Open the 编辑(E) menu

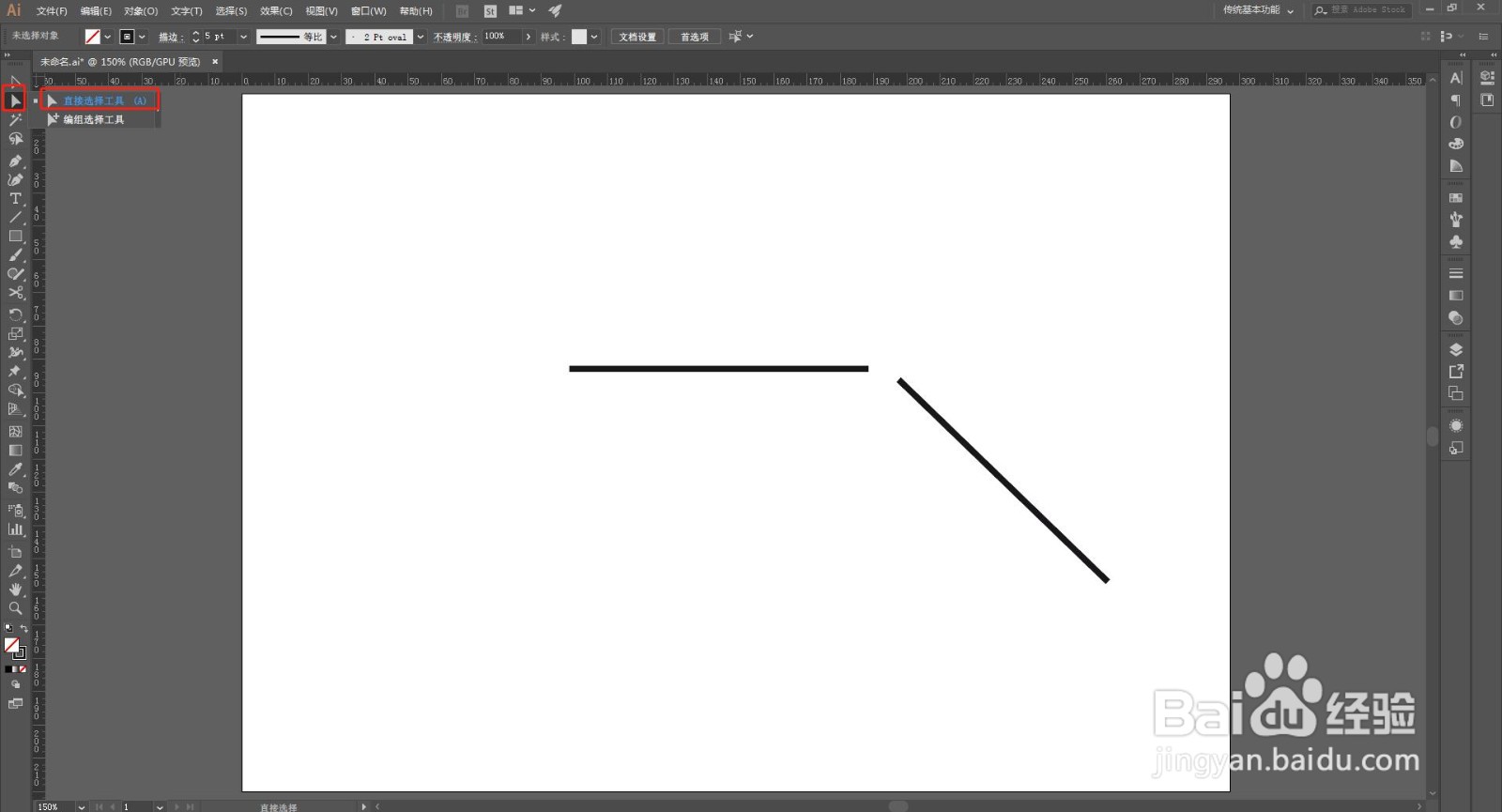pyautogui.click(x=96, y=11)
